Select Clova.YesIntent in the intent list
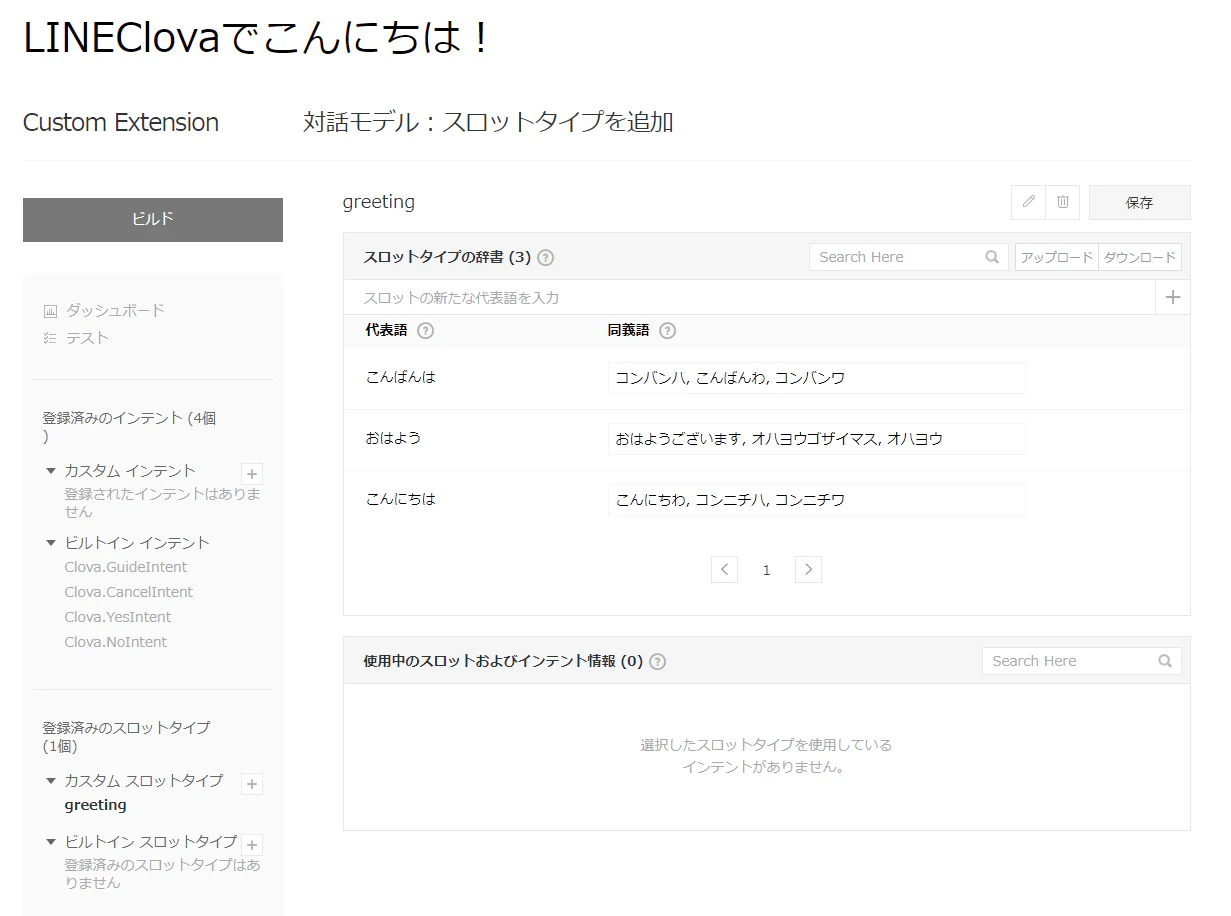 tap(118, 617)
